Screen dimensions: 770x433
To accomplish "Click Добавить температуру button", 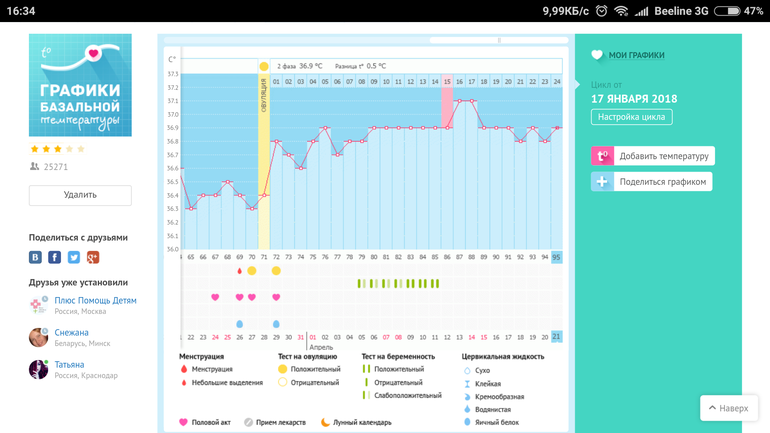I will (x=663, y=156).
